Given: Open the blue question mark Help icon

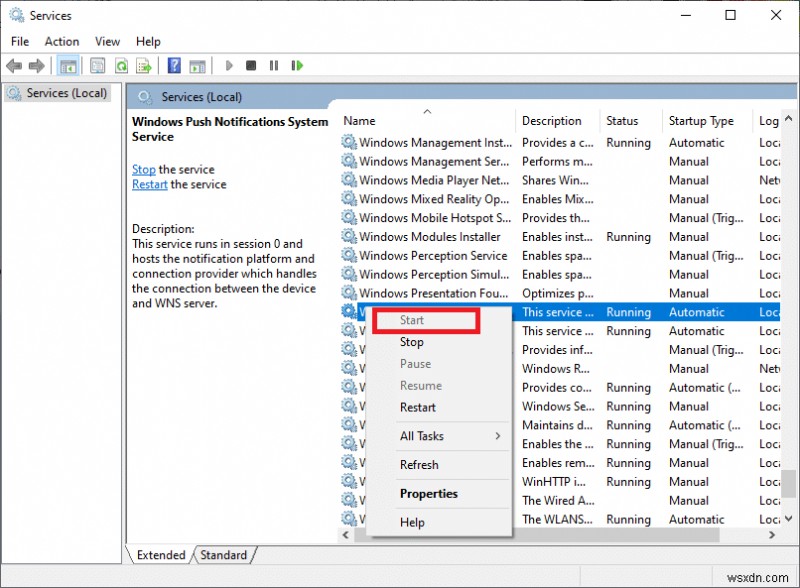Looking at the screenshot, I should (174, 66).
